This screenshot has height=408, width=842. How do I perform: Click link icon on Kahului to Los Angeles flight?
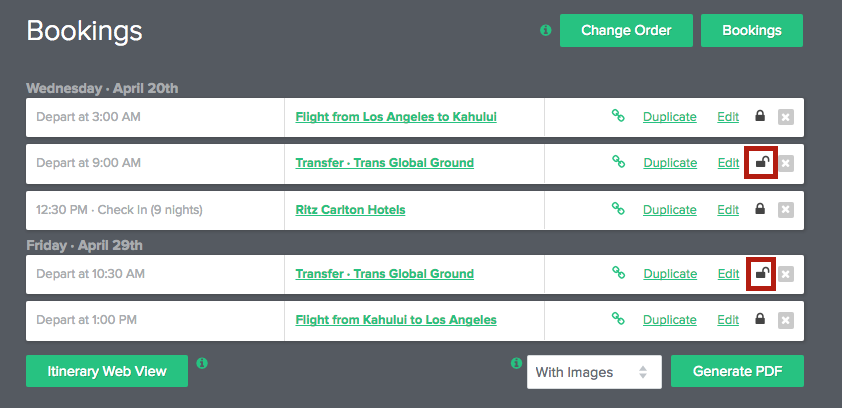(x=618, y=319)
